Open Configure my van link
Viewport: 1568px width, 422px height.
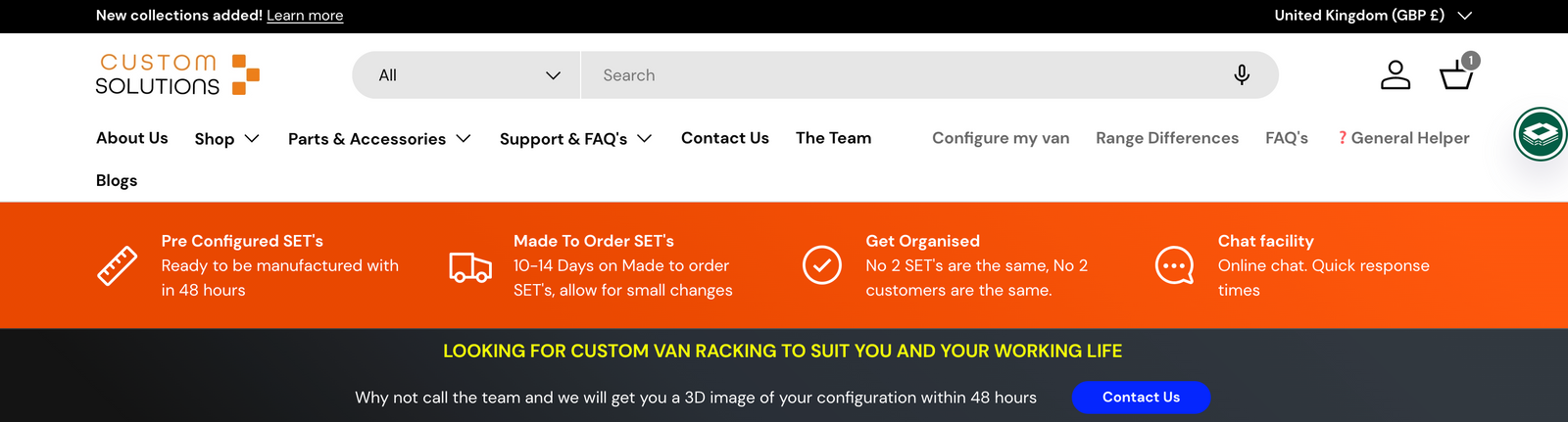[x=1001, y=138]
